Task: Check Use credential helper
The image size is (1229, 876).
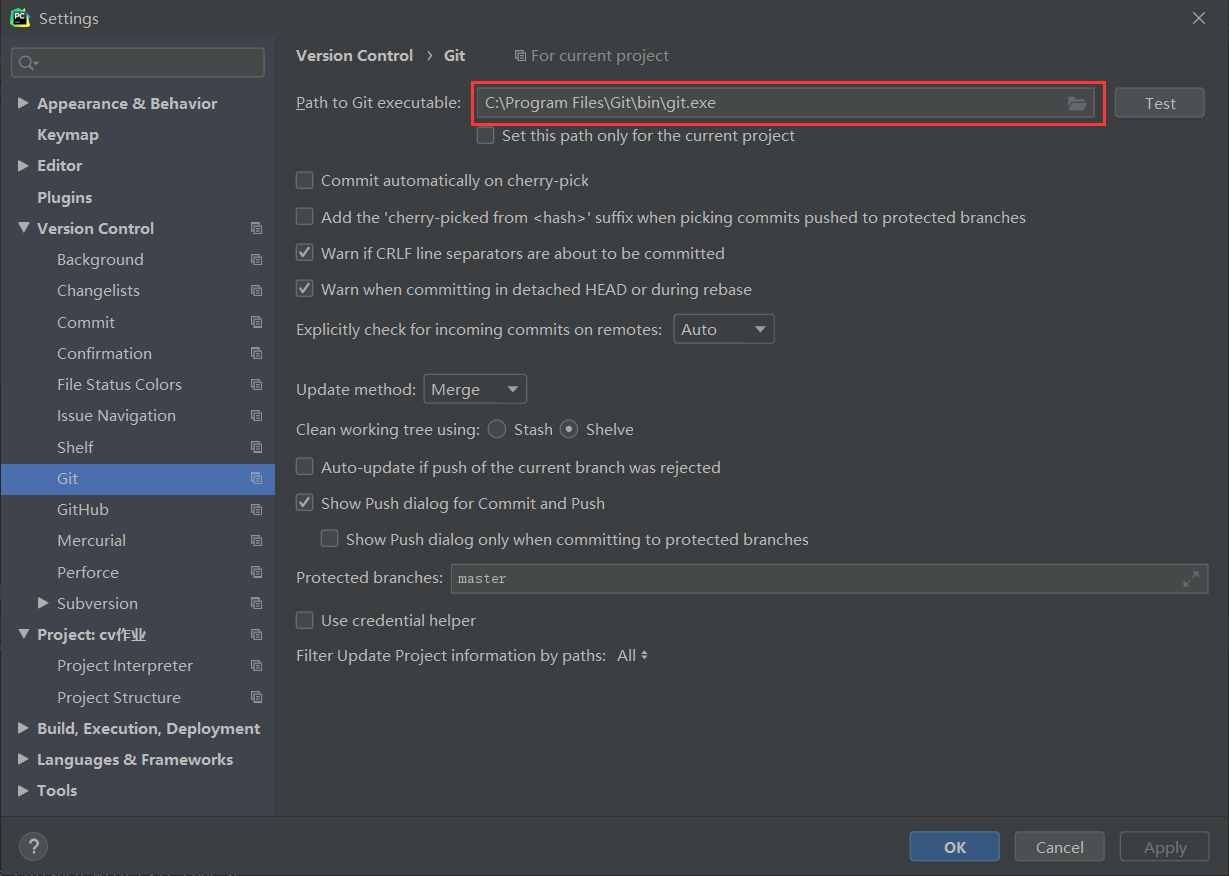Action: [x=305, y=621]
